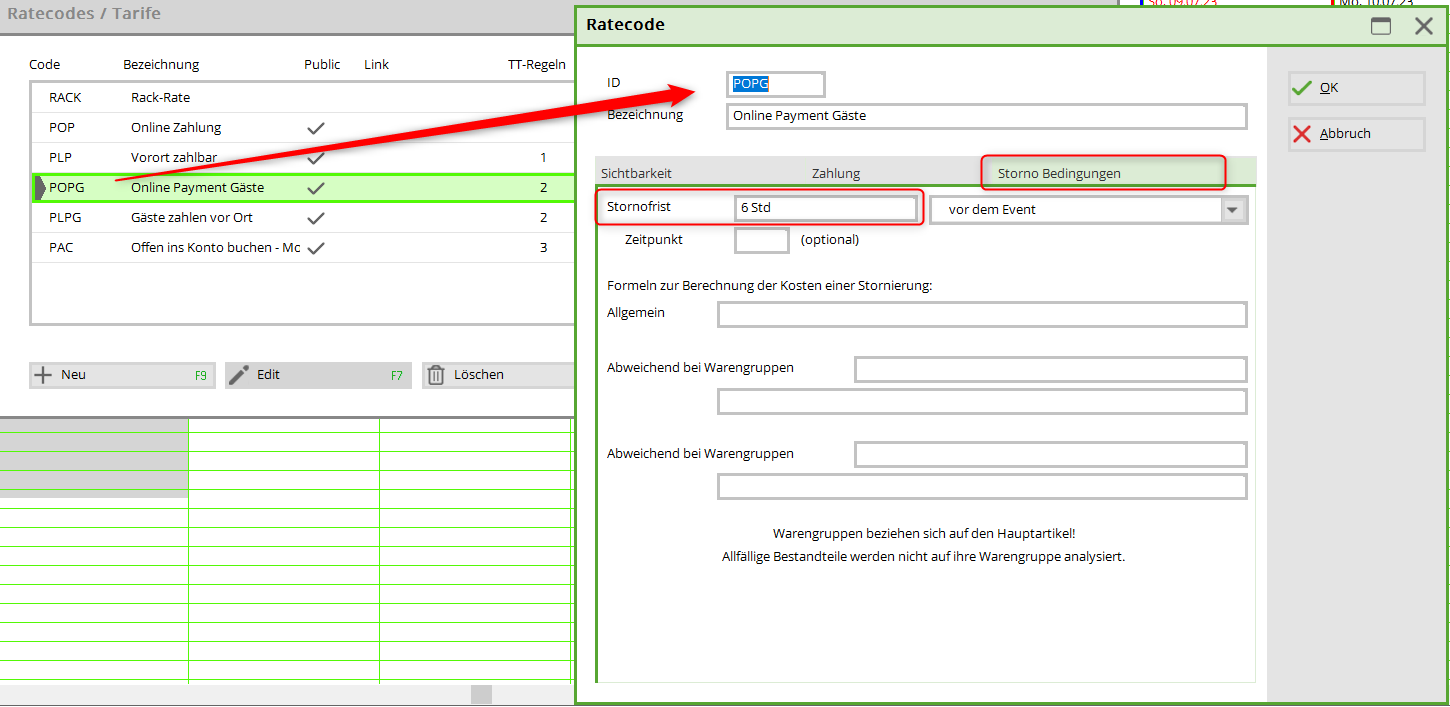The height and width of the screenshot is (707, 1450).
Task: Open the 'vor dem Event' dropdown arrow
Action: (1233, 210)
